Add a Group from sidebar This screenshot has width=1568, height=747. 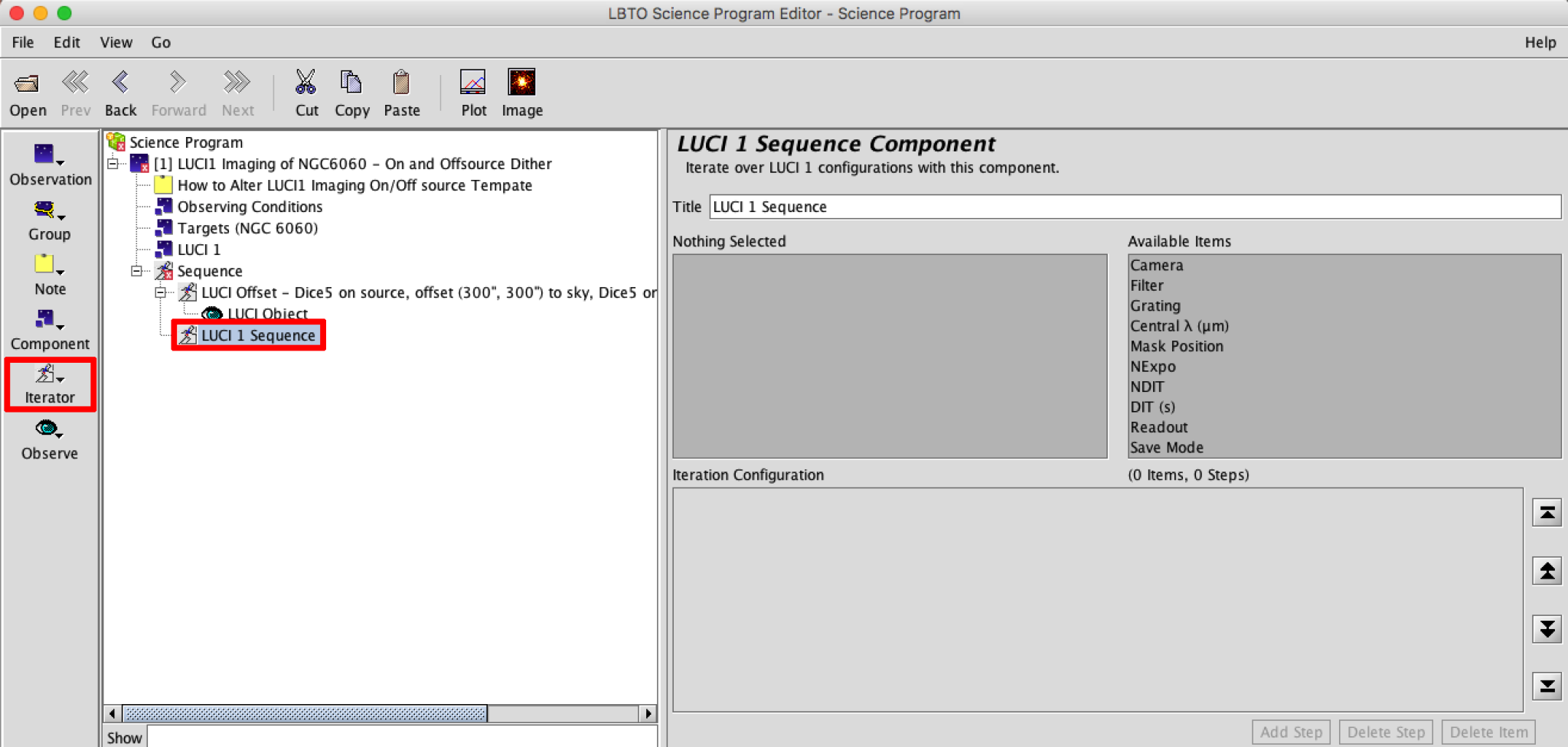coord(50,220)
